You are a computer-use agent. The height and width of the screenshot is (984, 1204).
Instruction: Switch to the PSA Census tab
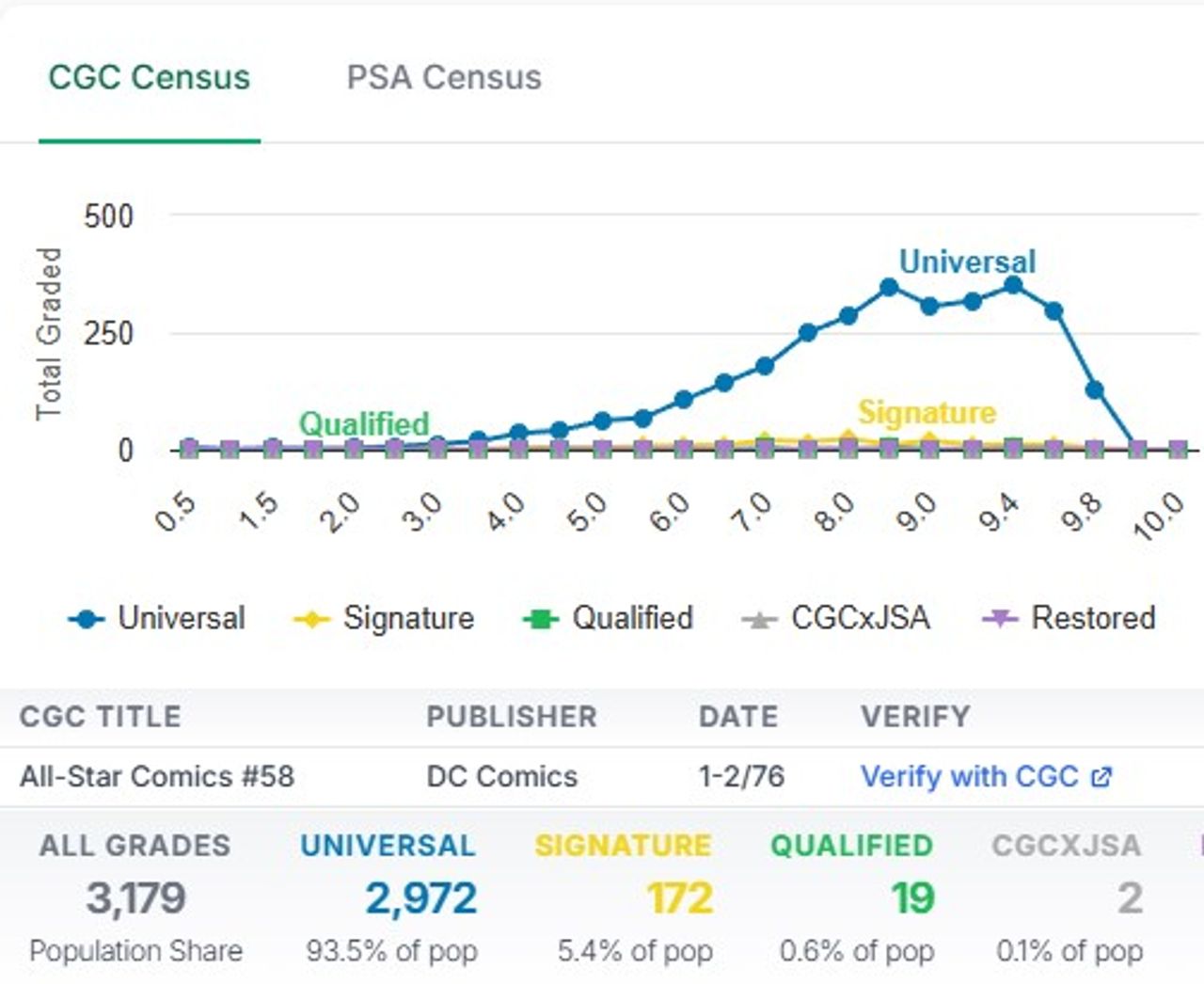point(444,77)
